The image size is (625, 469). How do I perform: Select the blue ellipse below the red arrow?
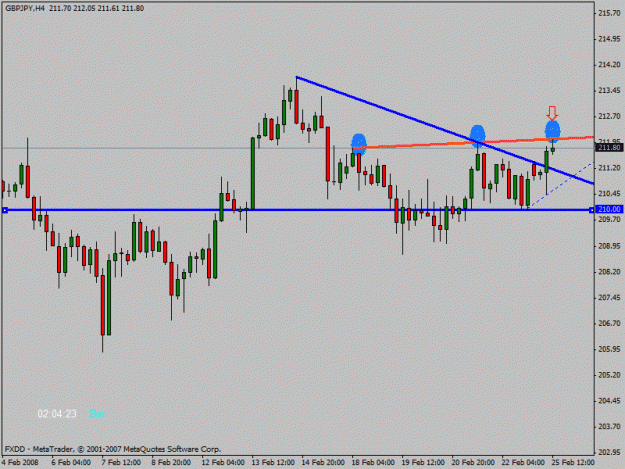tap(553, 131)
